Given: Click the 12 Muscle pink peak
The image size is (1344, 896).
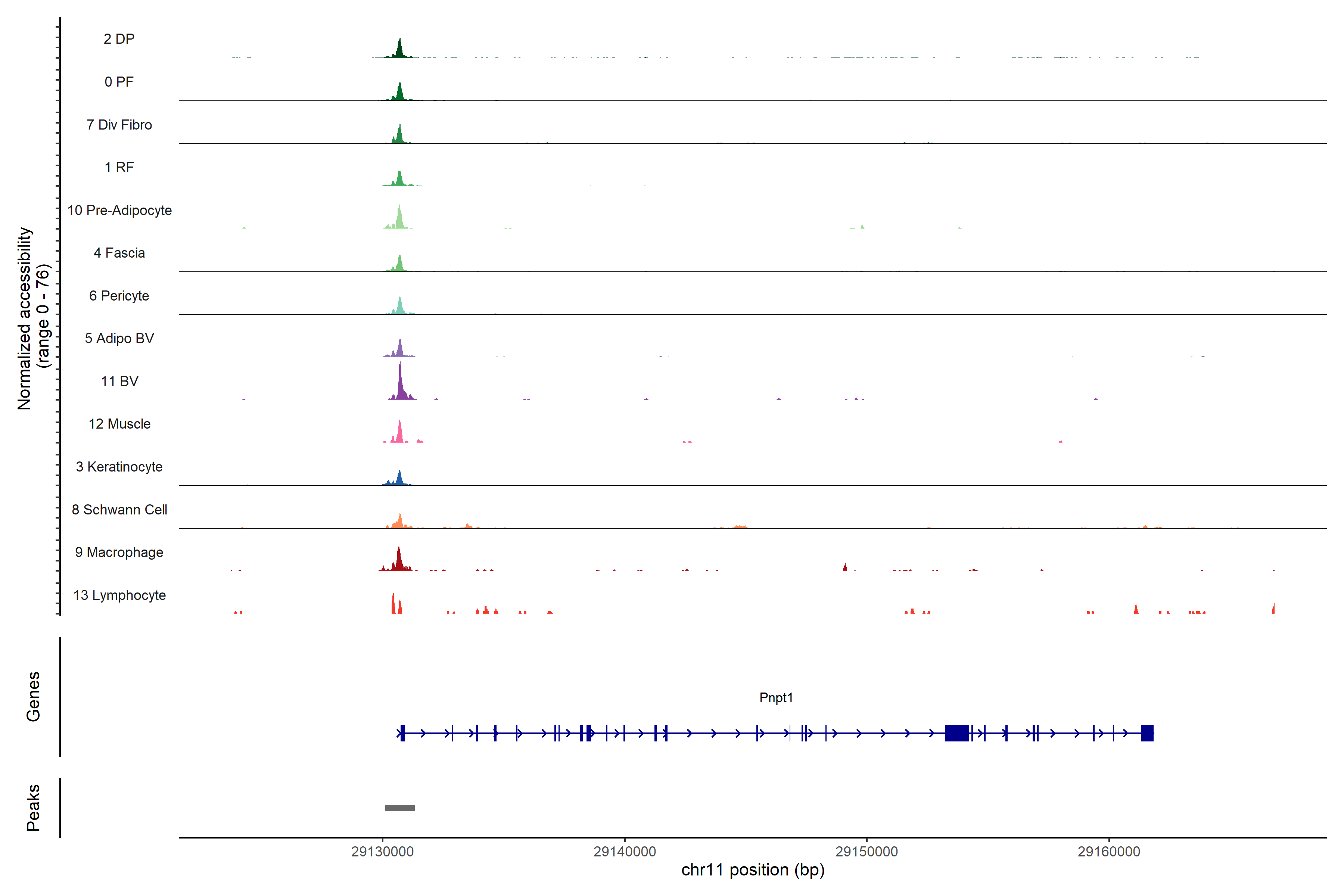Looking at the screenshot, I should [399, 434].
